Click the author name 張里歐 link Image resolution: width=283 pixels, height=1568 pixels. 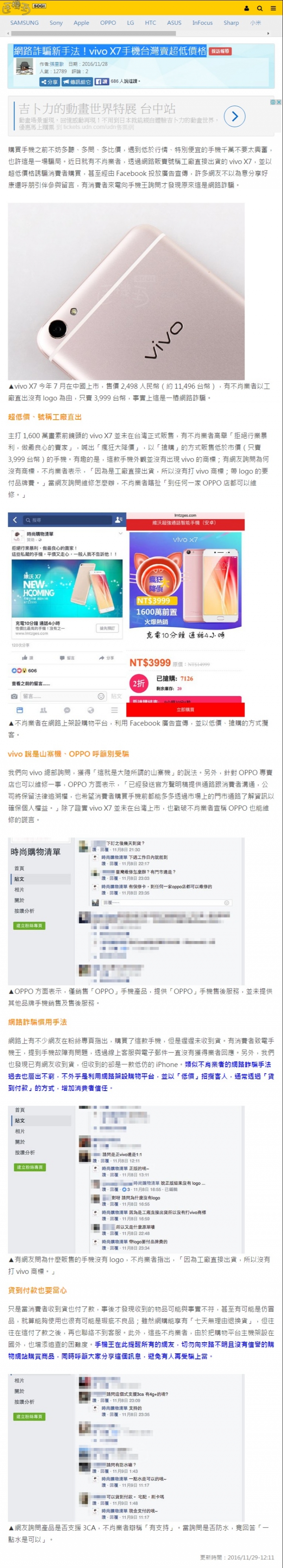[x=56, y=64]
